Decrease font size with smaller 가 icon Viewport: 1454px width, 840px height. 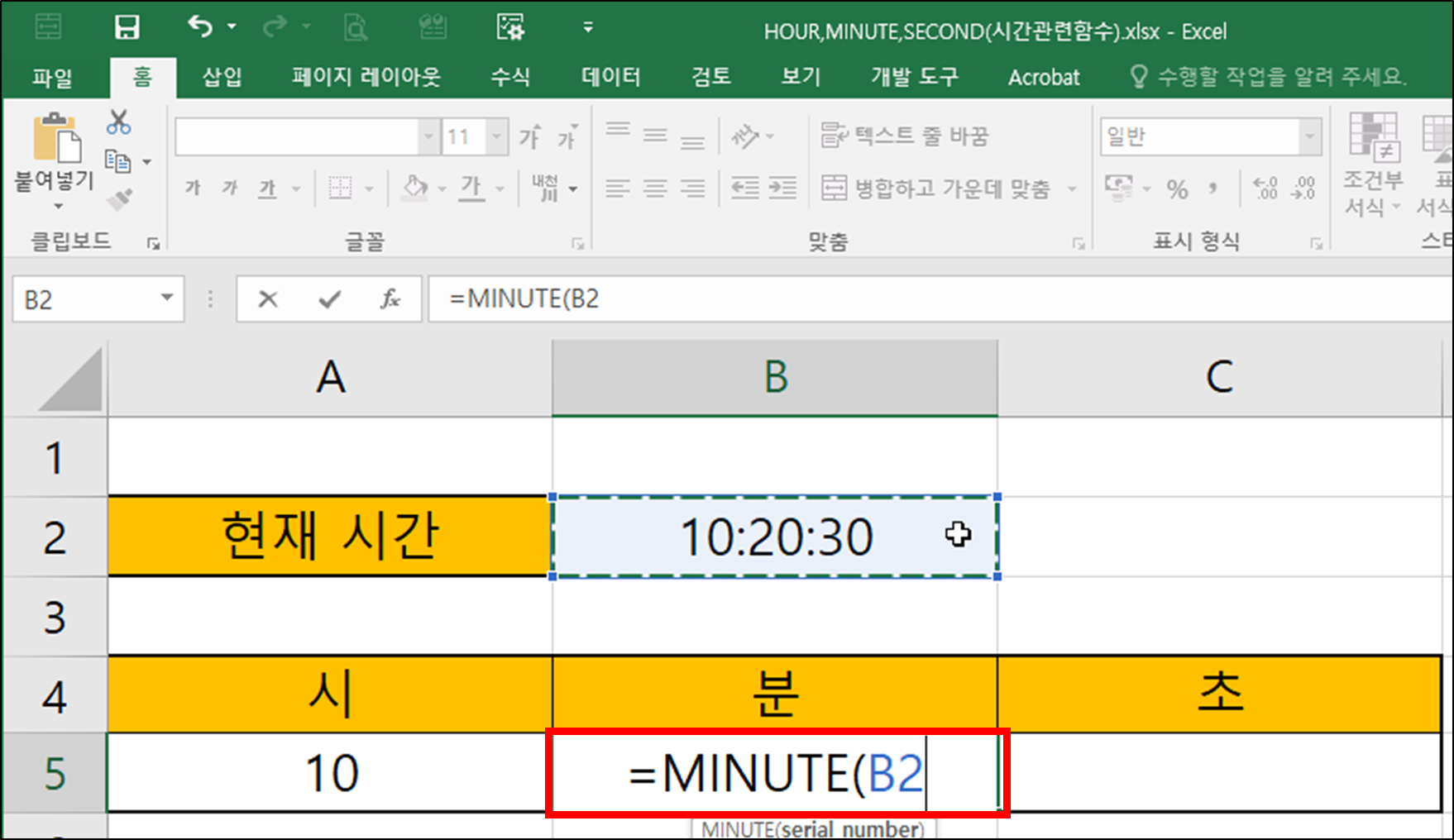pyautogui.click(x=567, y=136)
